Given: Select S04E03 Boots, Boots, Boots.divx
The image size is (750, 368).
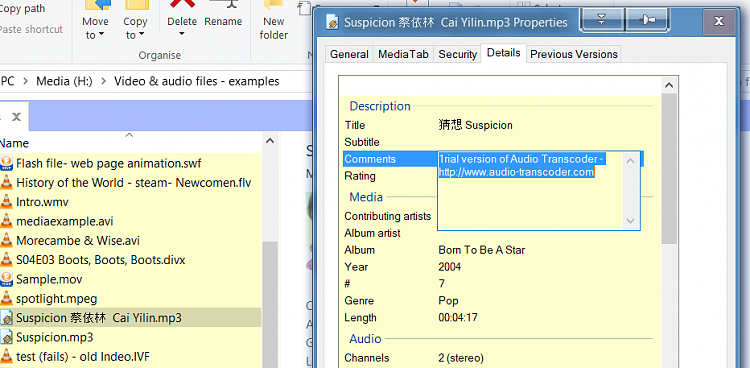Looking at the screenshot, I should point(100,260).
